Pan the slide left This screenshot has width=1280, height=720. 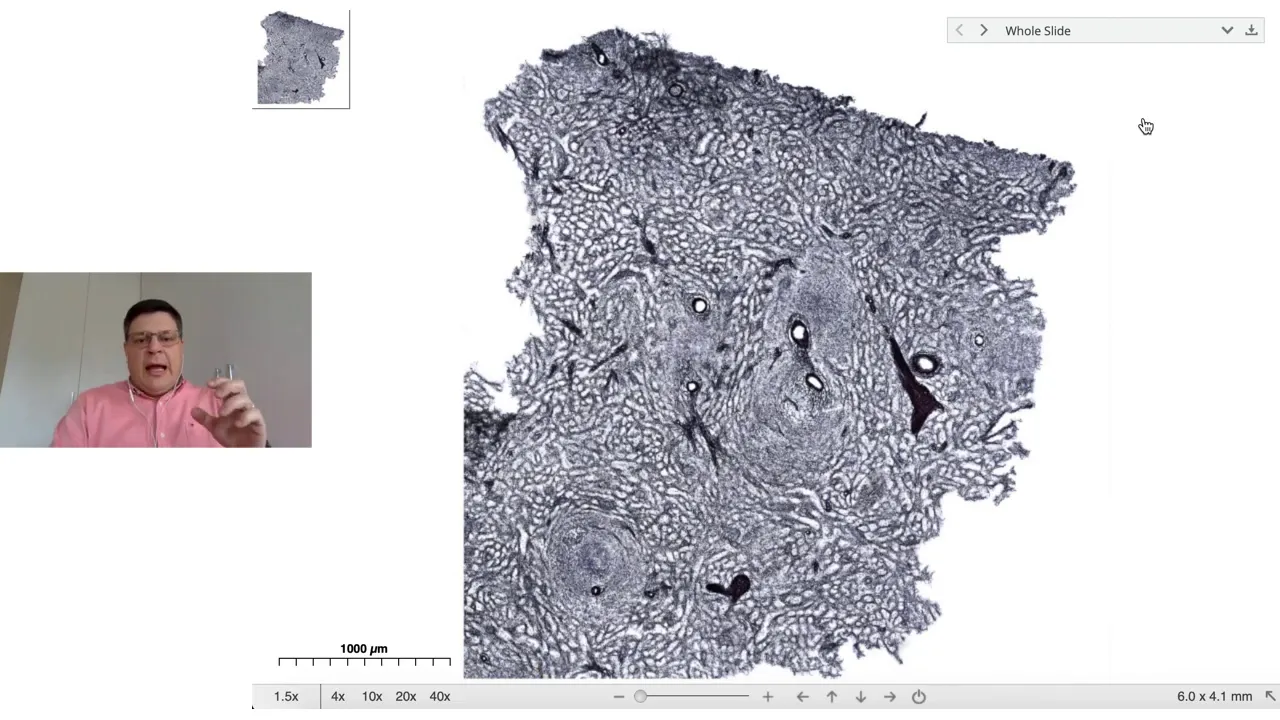[x=802, y=697]
